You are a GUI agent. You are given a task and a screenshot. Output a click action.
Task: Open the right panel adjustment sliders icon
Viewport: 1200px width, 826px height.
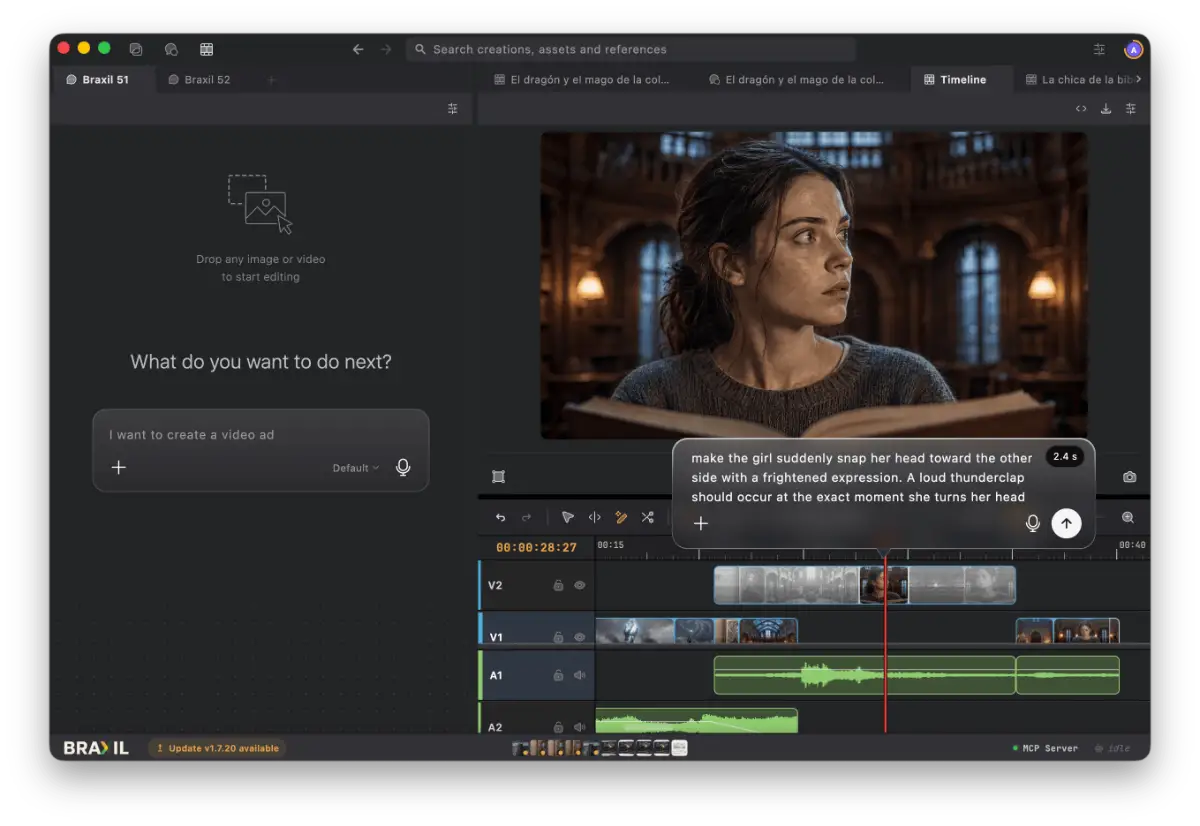[1131, 109]
